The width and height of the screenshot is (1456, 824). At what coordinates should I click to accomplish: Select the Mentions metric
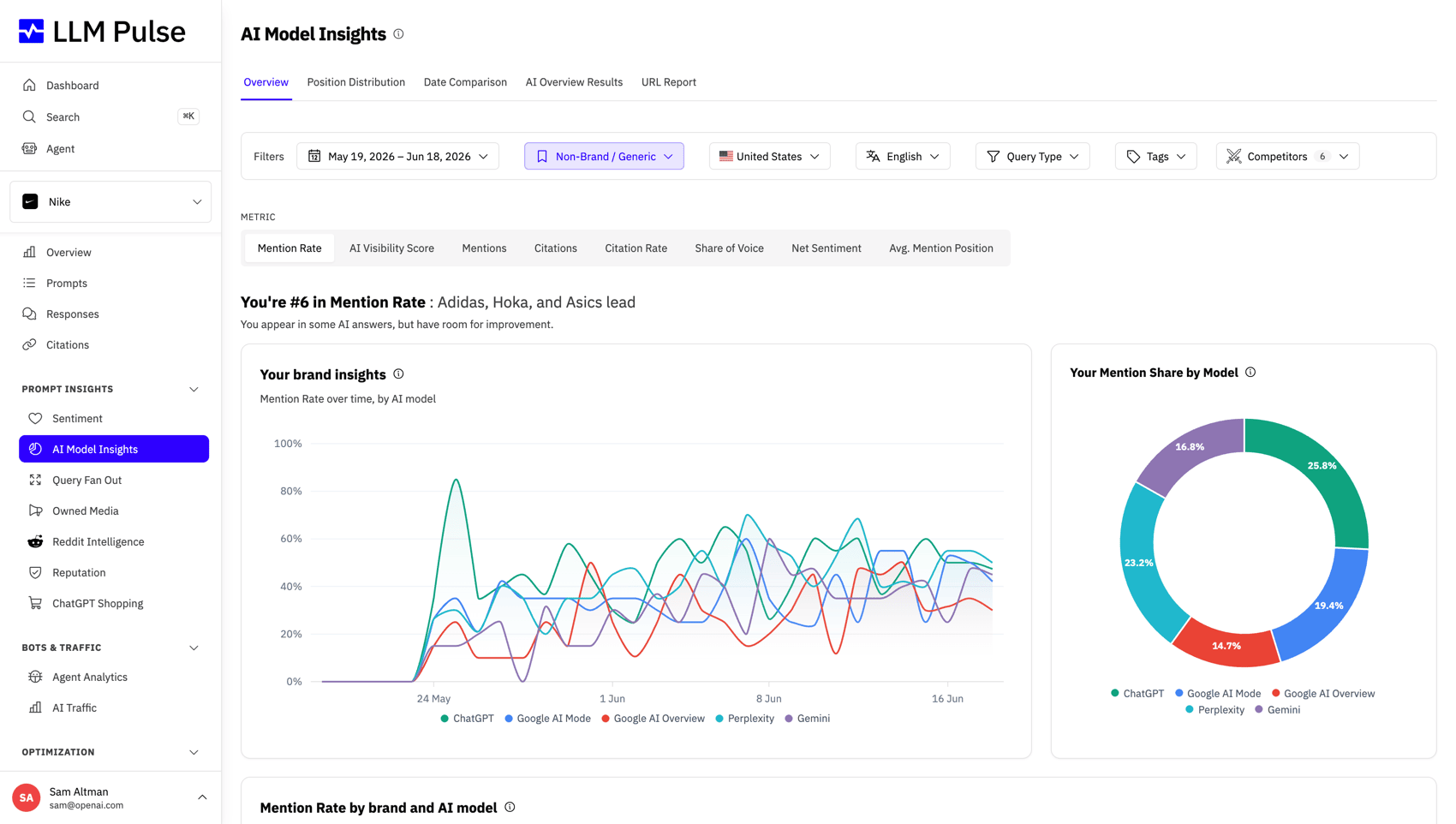484,248
